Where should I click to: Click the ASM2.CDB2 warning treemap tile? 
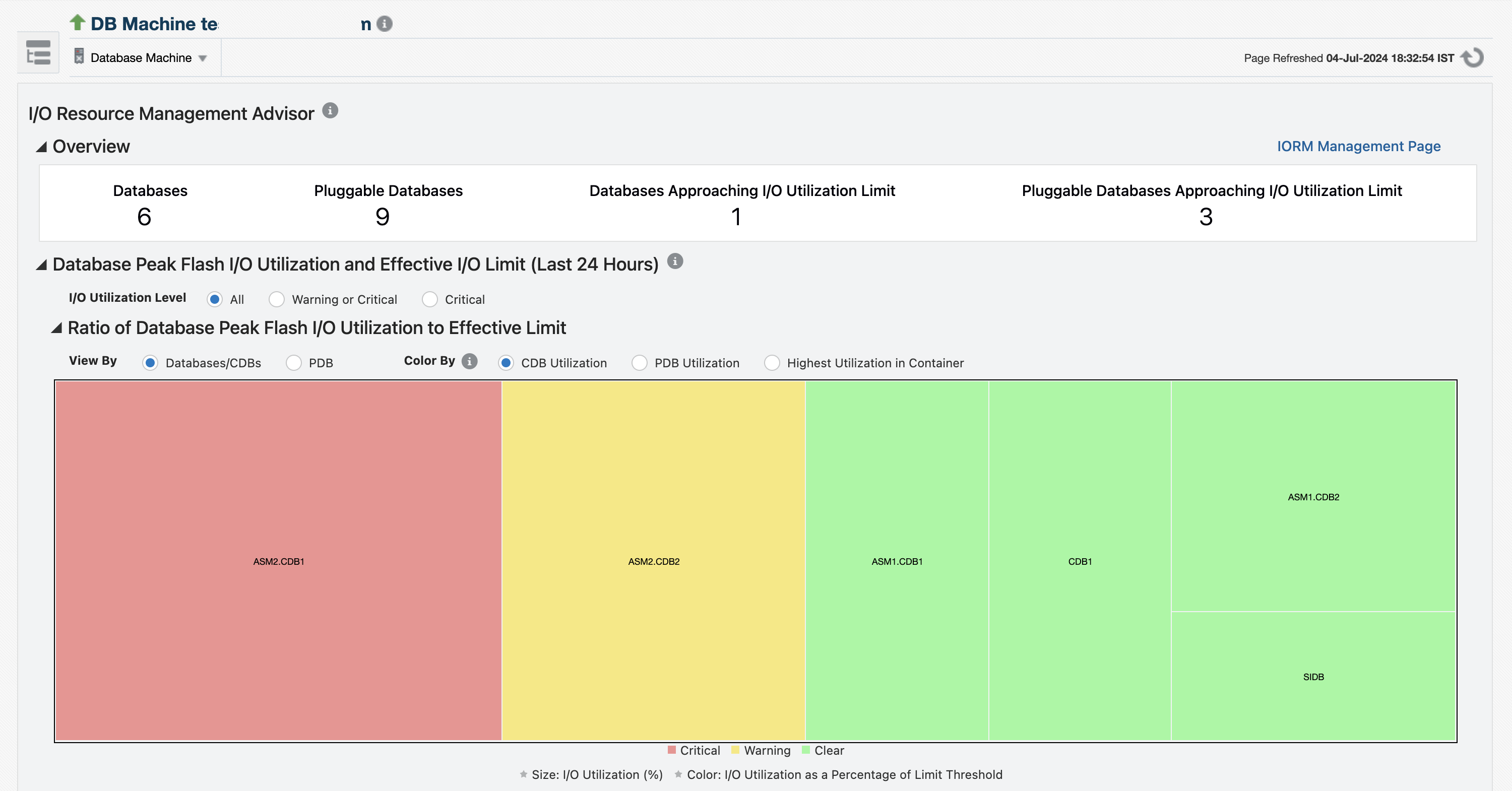pos(653,561)
